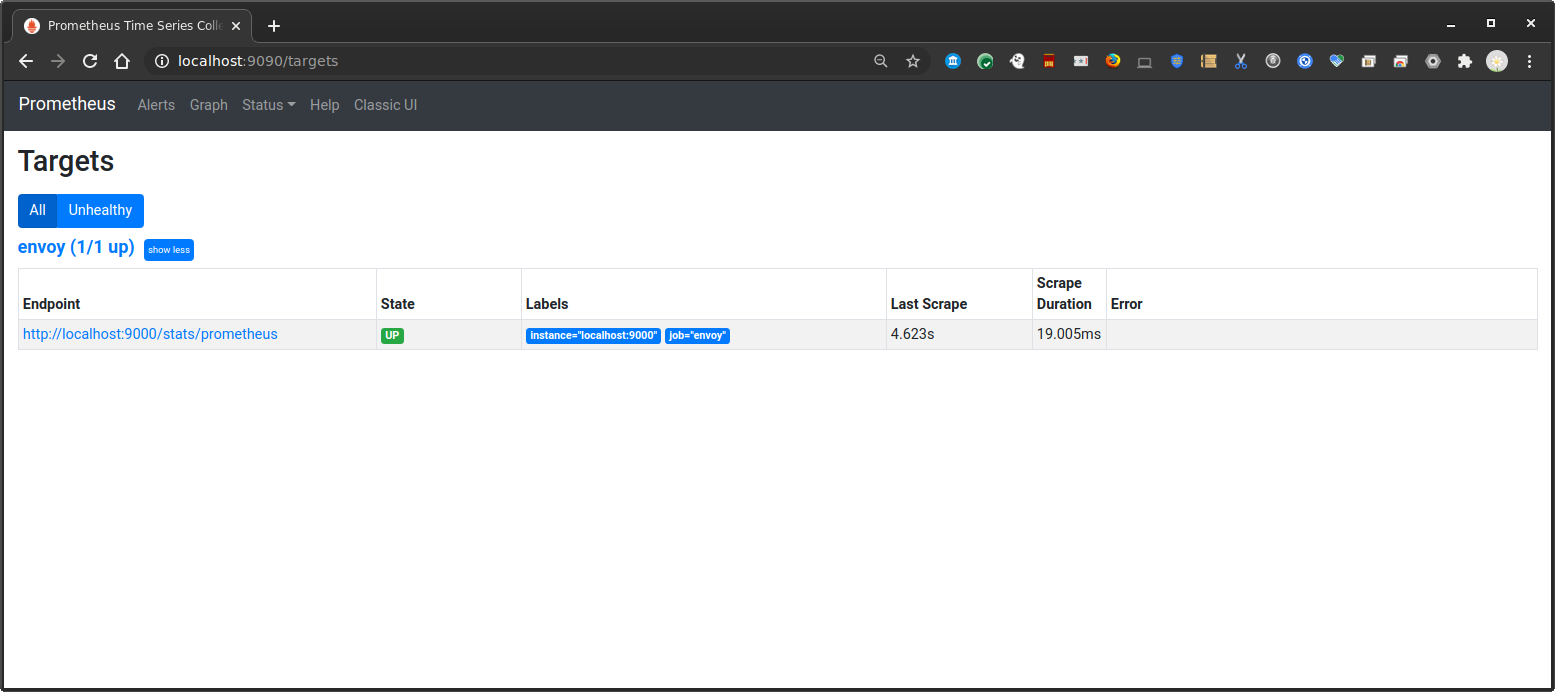The image size is (1555, 692).
Task: Open the white ghost extension icon
Action: (1017, 61)
